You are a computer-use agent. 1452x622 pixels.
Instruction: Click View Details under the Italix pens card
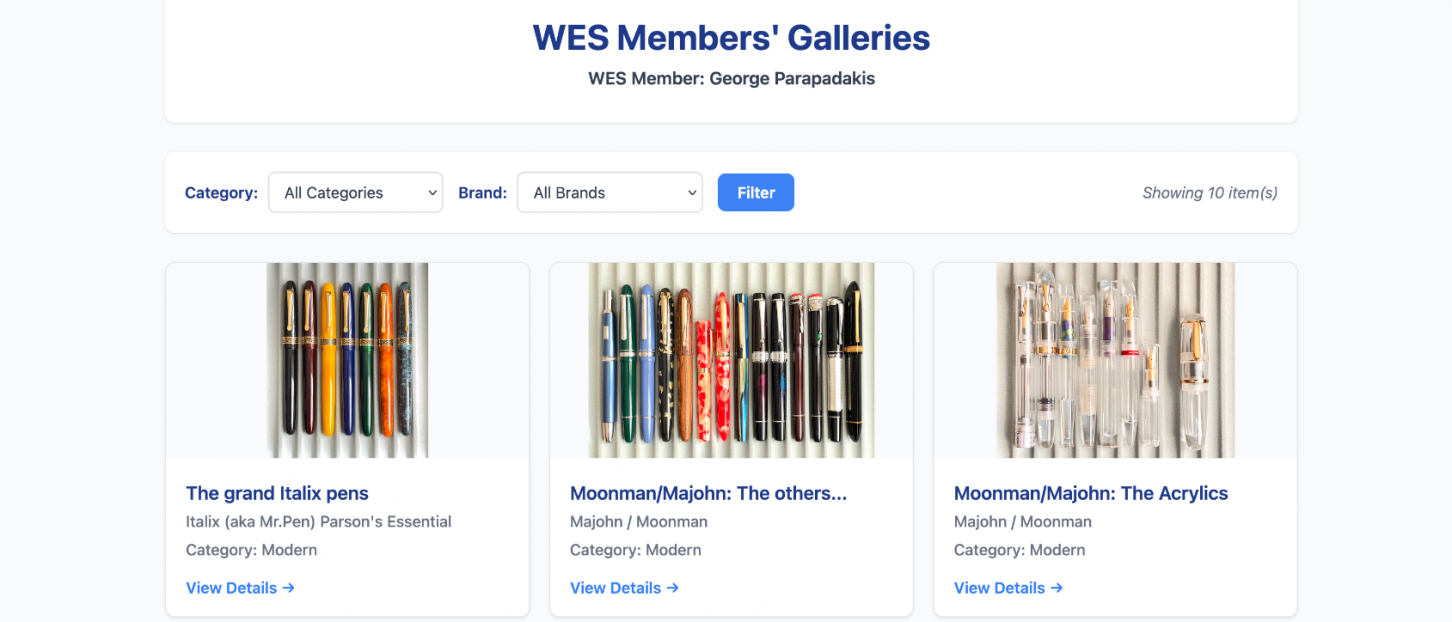pyautogui.click(x=231, y=587)
